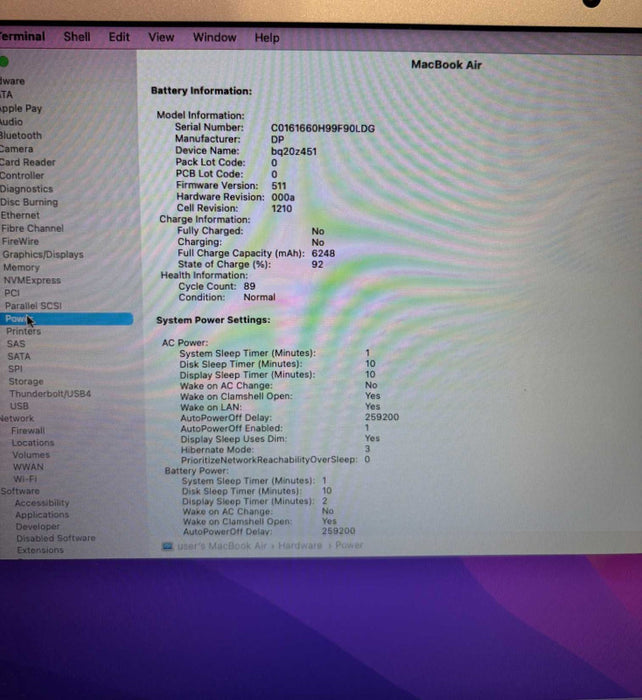The width and height of the screenshot is (642, 700).
Task: Select Disabled Software in the sidebar
Action: (x=56, y=538)
